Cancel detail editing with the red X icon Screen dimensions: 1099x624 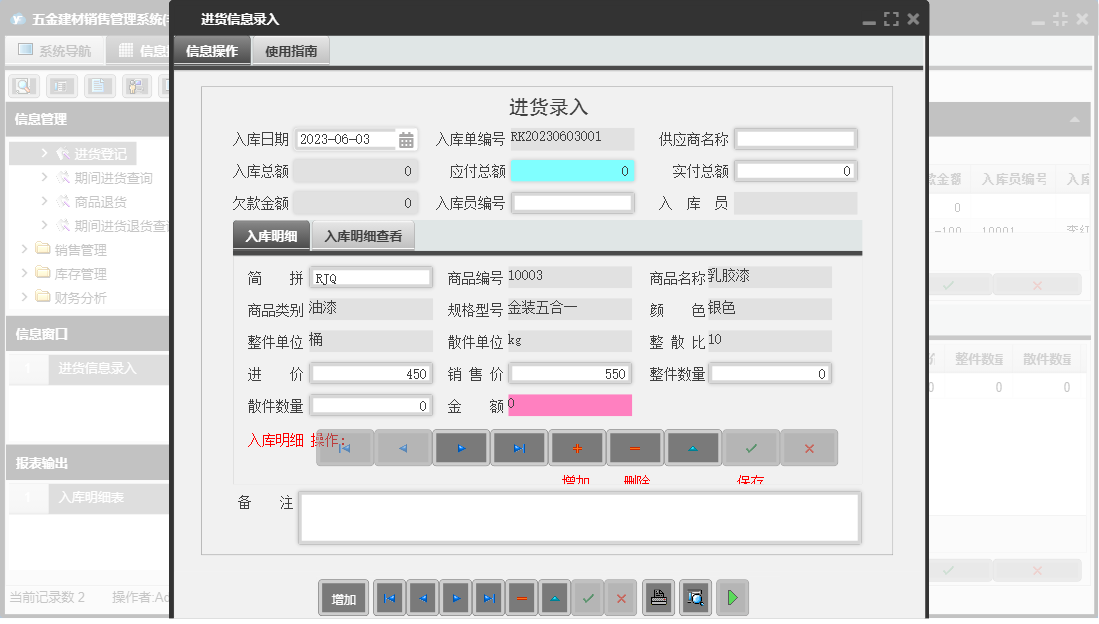808,447
